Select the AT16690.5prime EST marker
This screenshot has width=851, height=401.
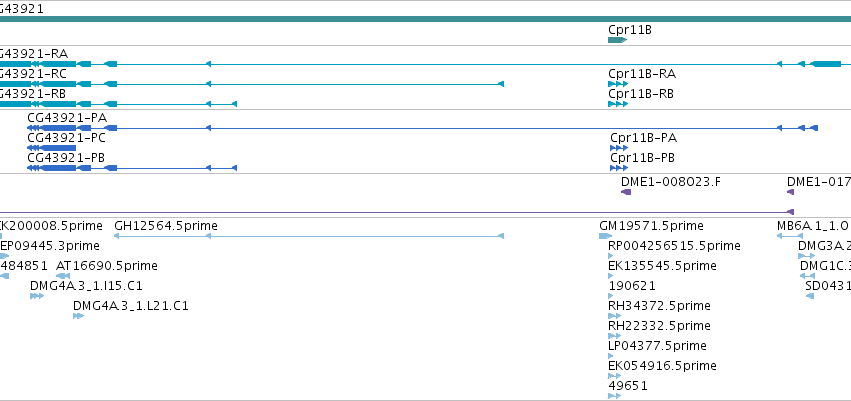(63, 276)
